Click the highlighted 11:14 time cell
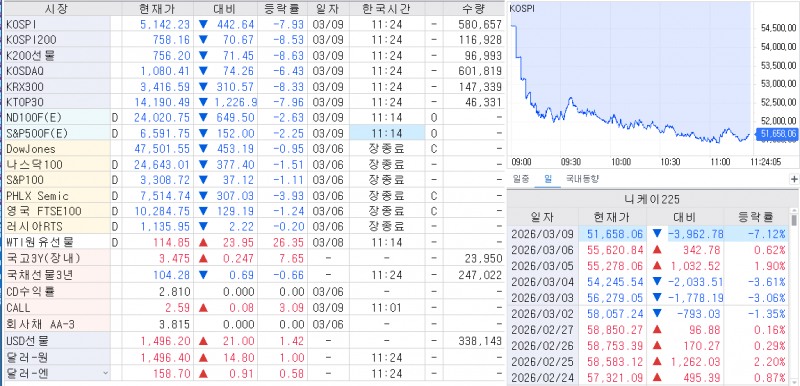Viewport: 800px width, 386px height. pos(387,133)
